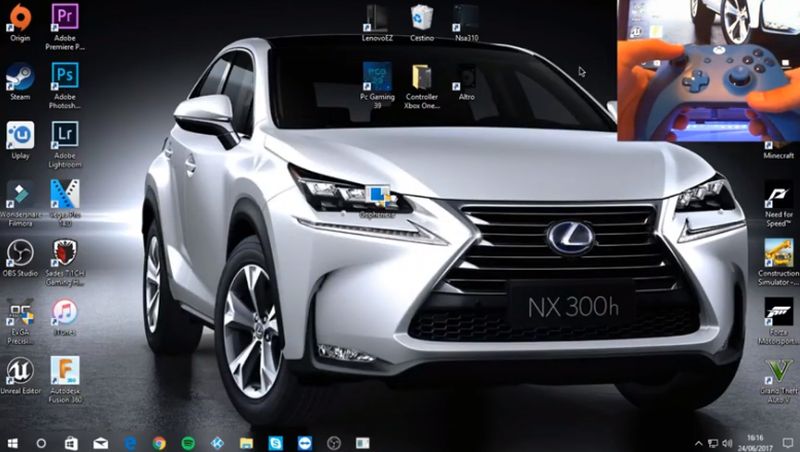This screenshot has height=452, width=800.
Task: Open the Microsoft Store from the taskbar
Action: pyautogui.click(x=71, y=443)
